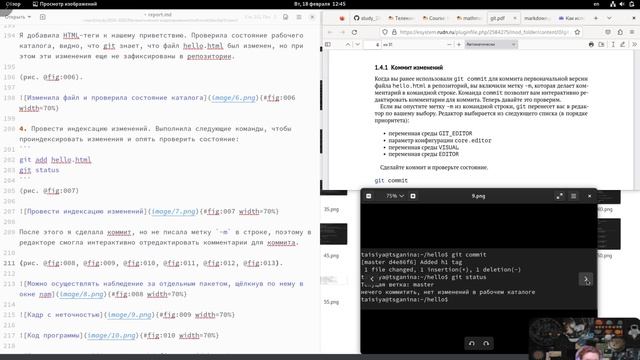Viewport: 640px width, 360px height.
Task: Zoom in button in image viewer header
Action: point(413,196)
